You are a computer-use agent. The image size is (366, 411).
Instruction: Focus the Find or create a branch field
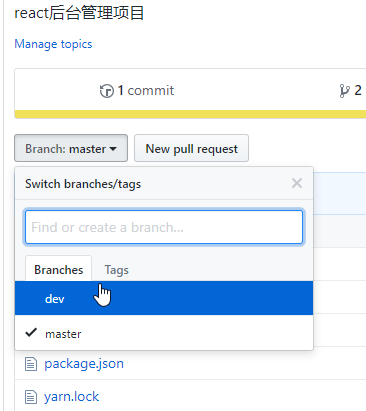(164, 227)
